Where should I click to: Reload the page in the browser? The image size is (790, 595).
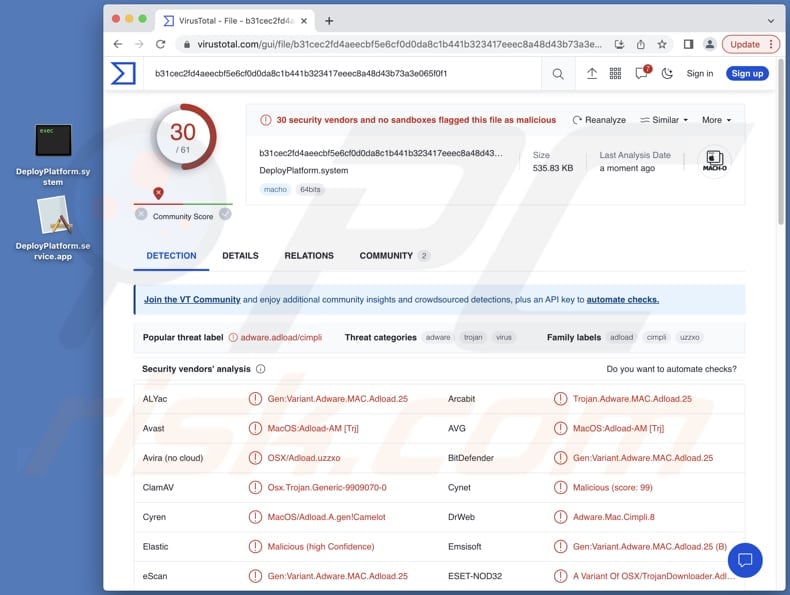click(x=161, y=44)
